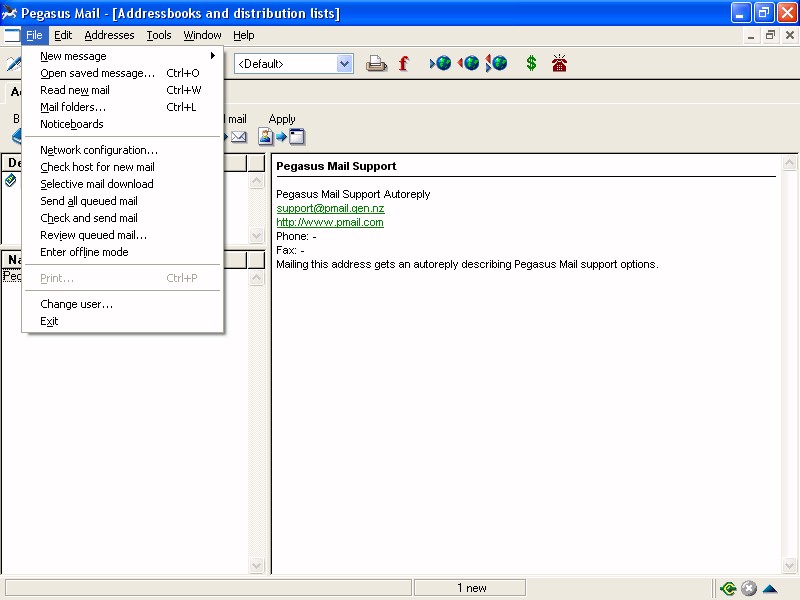Viewport: 800px width, 600px height.
Task: Click the blue triangle status bar icon
Action: (x=770, y=589)
